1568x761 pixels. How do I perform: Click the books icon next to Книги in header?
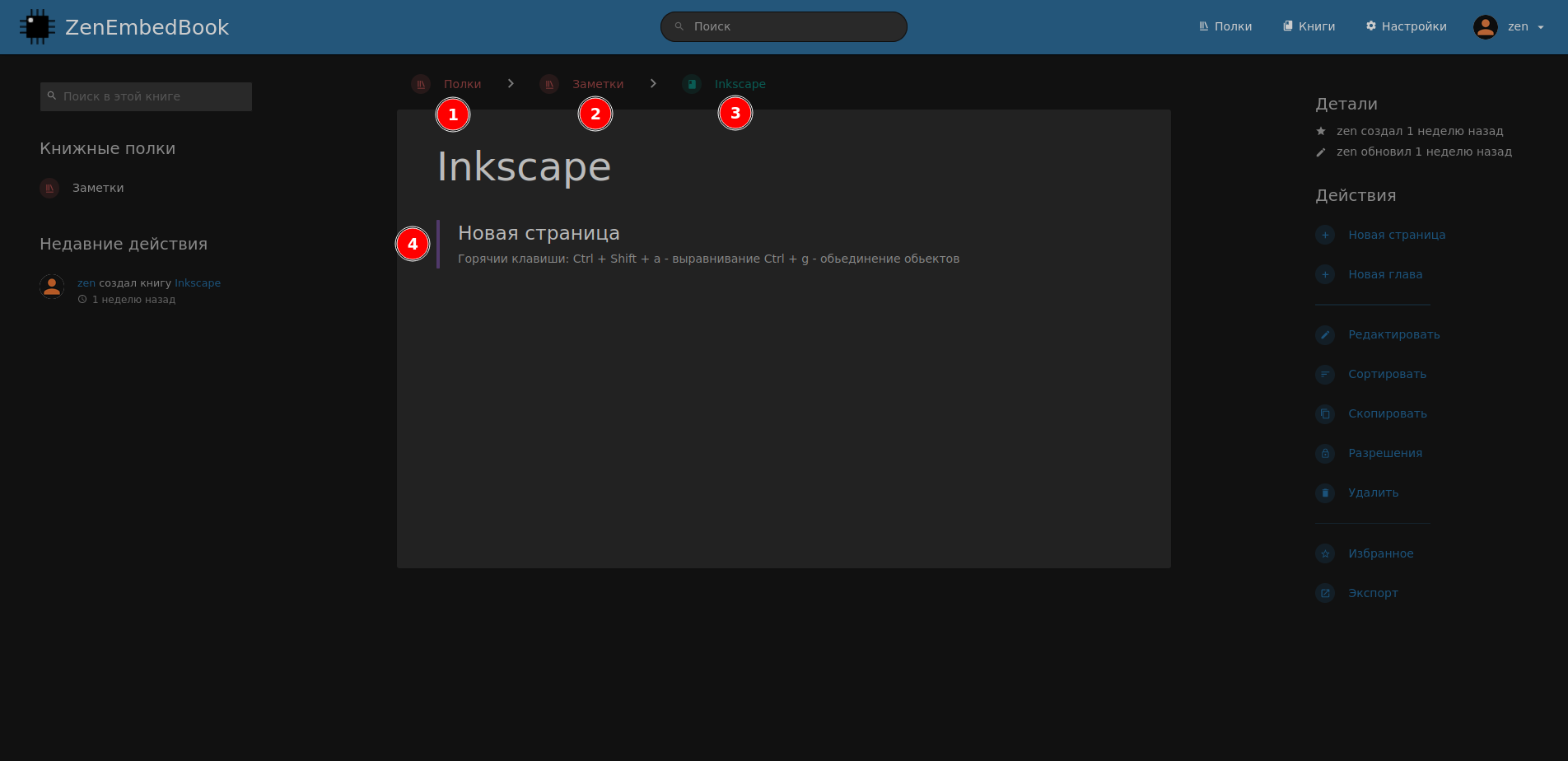1288,26
